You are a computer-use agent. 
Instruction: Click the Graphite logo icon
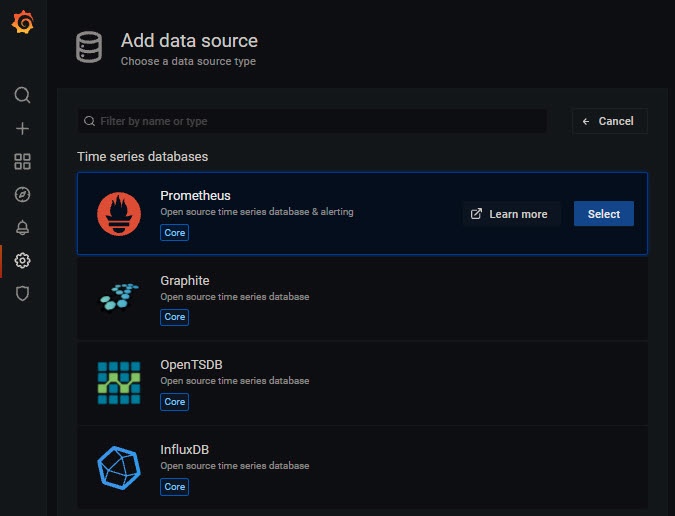click(119, 297)
